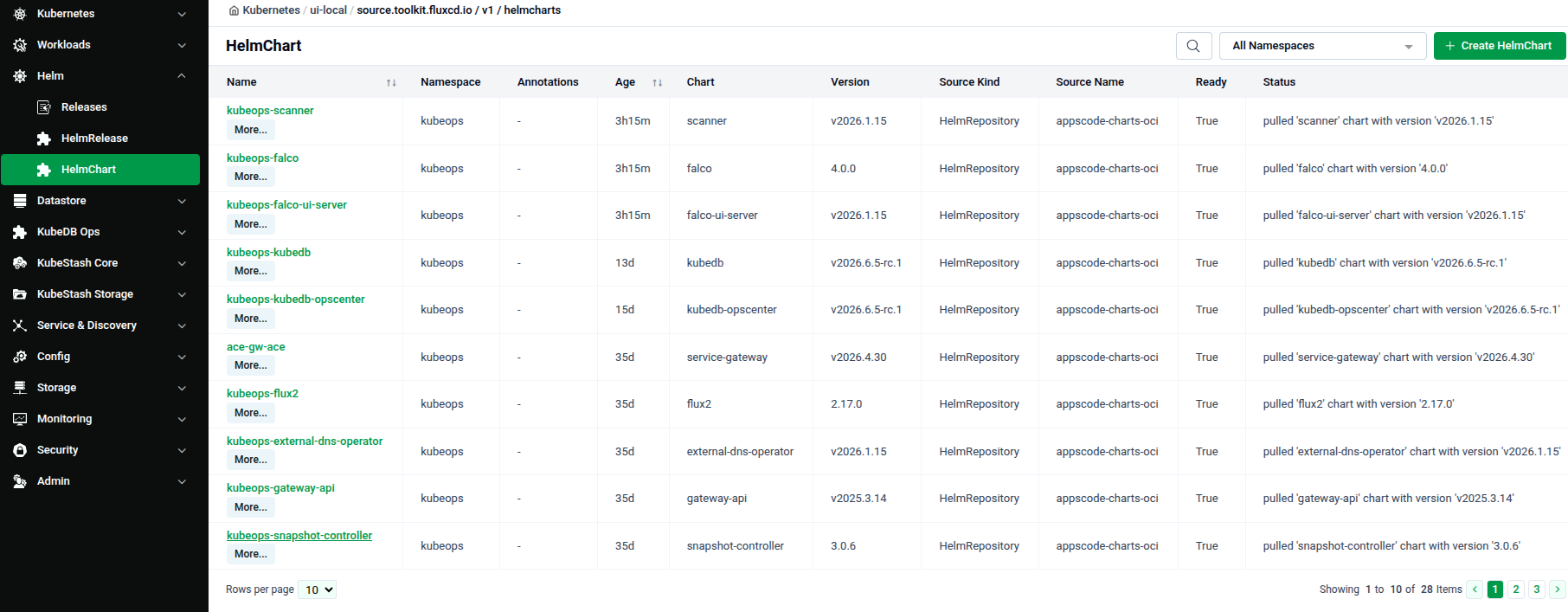Click the Storage sidebar icon

20,388
